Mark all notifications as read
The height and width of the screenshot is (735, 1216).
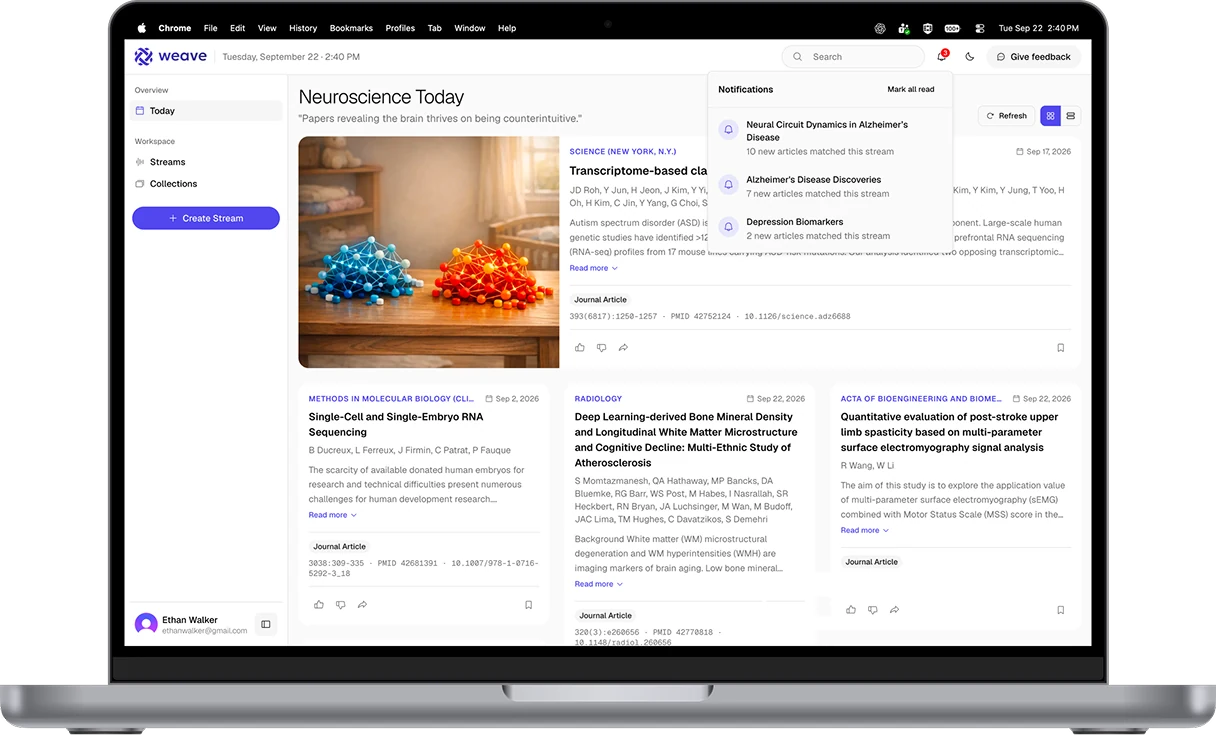pyautogui.click(x=911, y=89)
